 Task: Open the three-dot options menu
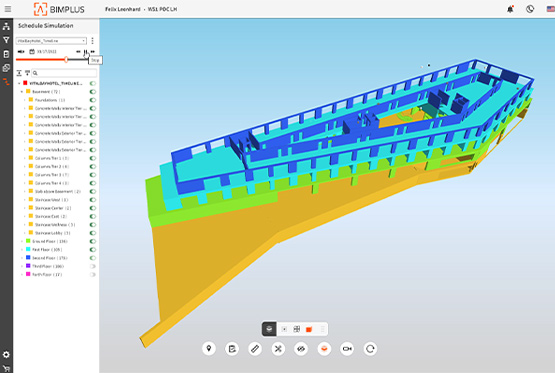pyautogui.click(x=92, y=41)
